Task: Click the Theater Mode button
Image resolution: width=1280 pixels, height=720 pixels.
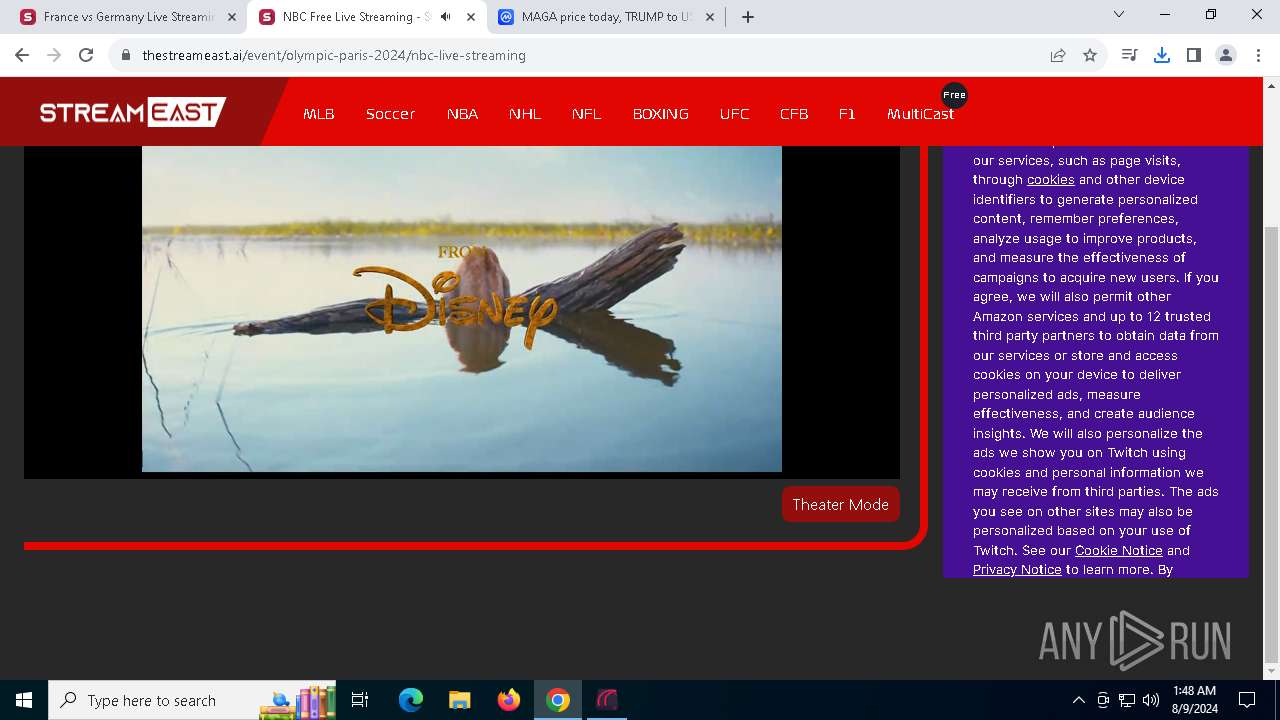Action: point(841,504)
